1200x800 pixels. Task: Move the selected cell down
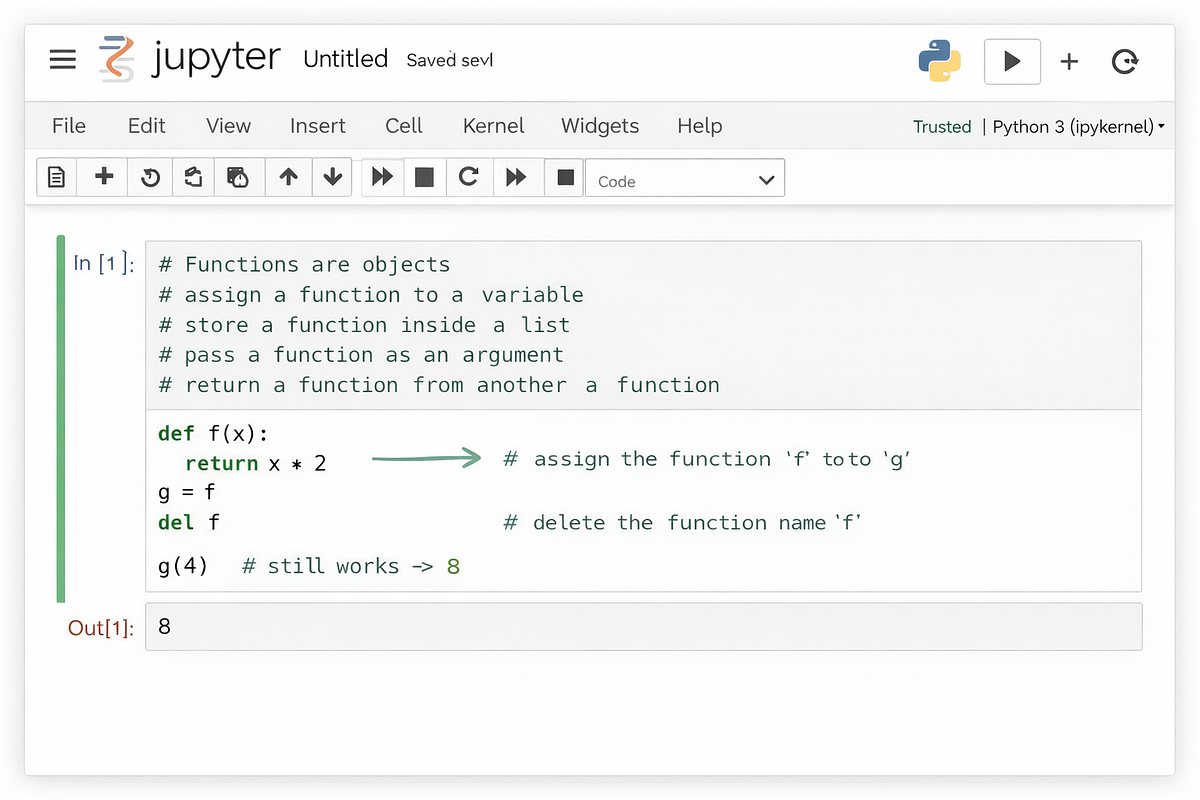[333, 177]
